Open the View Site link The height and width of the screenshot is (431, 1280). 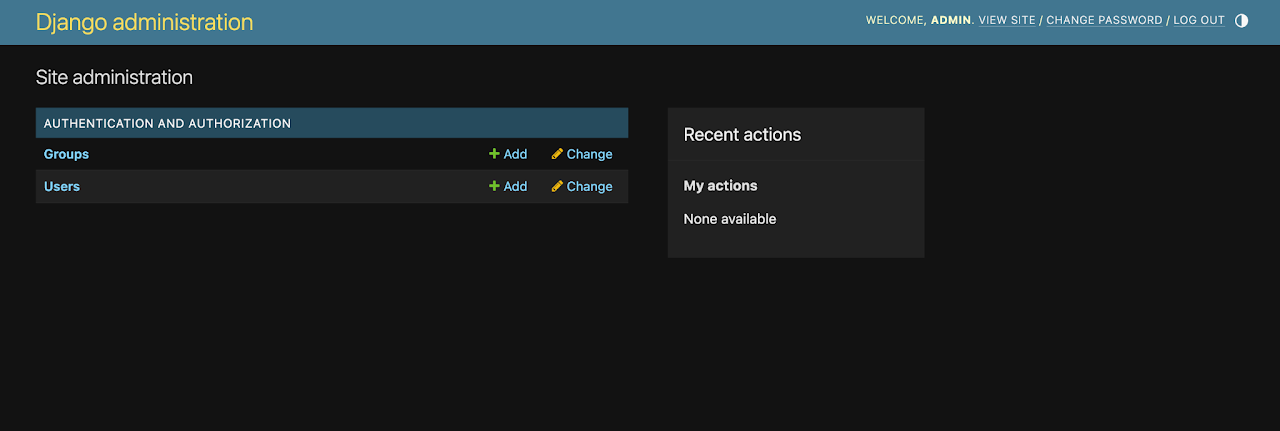(1007, 20)
